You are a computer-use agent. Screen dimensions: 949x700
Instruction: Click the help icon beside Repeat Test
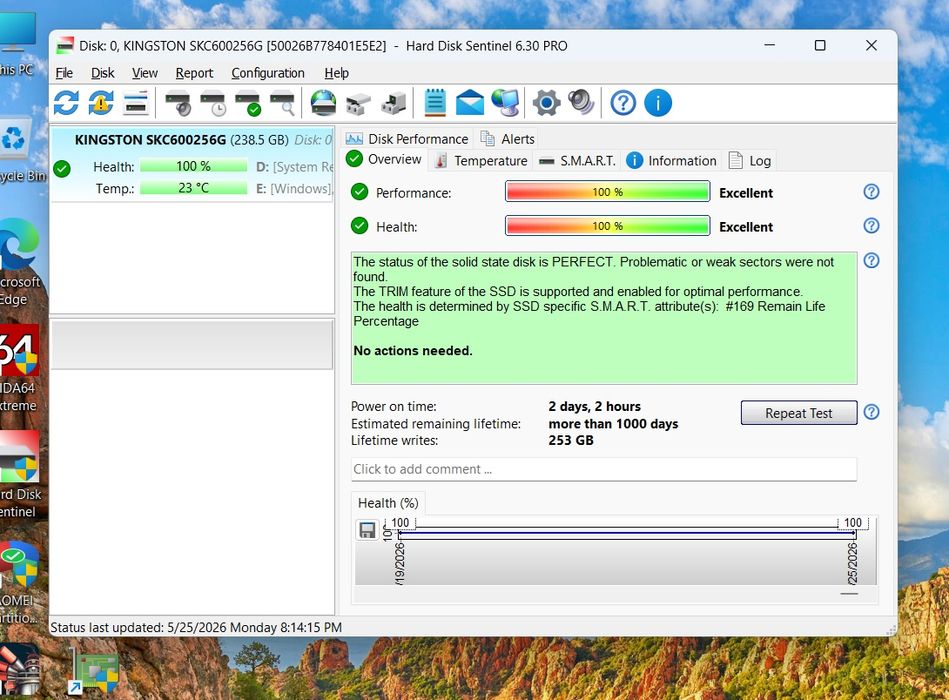point(871,412)
